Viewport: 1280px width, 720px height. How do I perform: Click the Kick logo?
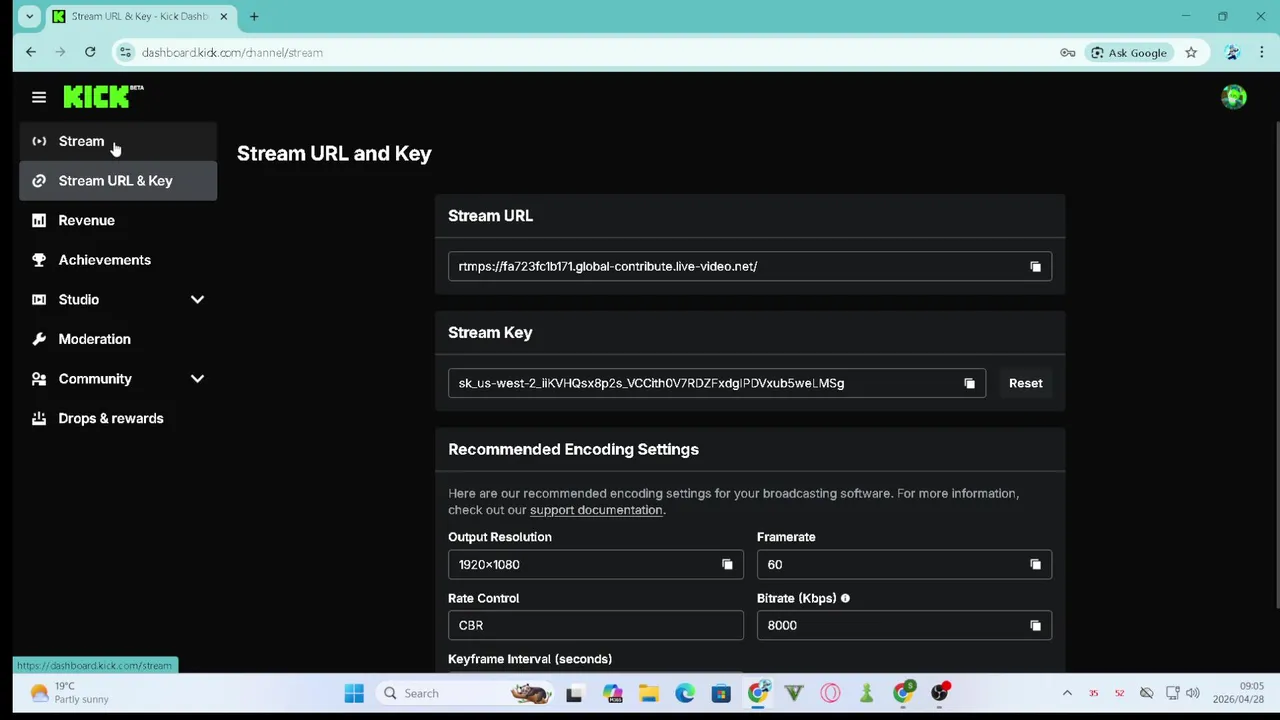click(x=103, y=96)
